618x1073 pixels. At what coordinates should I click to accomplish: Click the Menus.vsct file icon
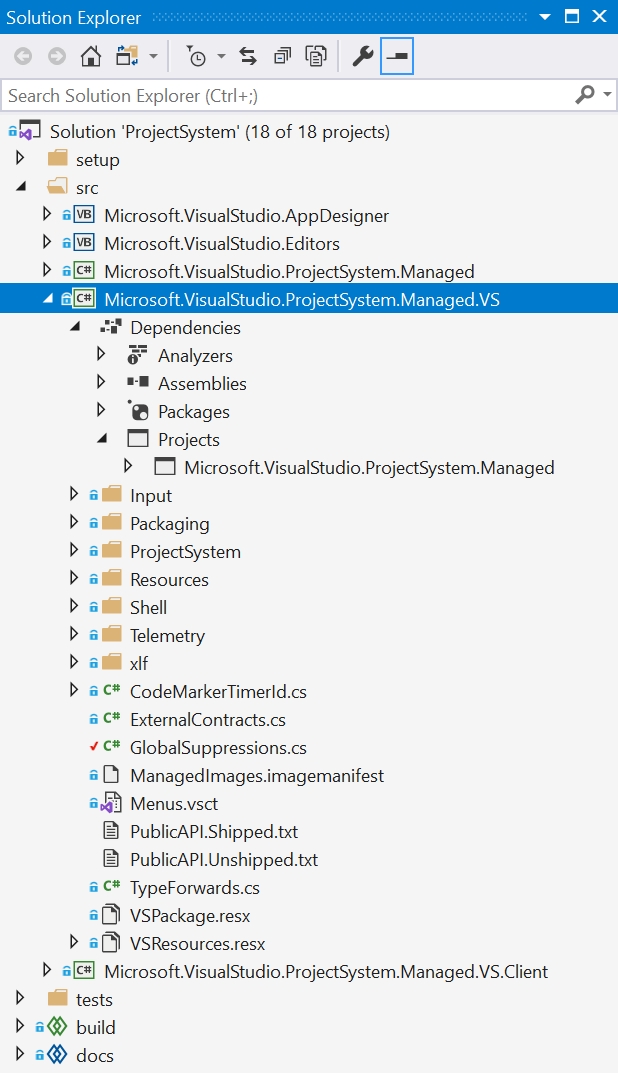click(112, 803)
